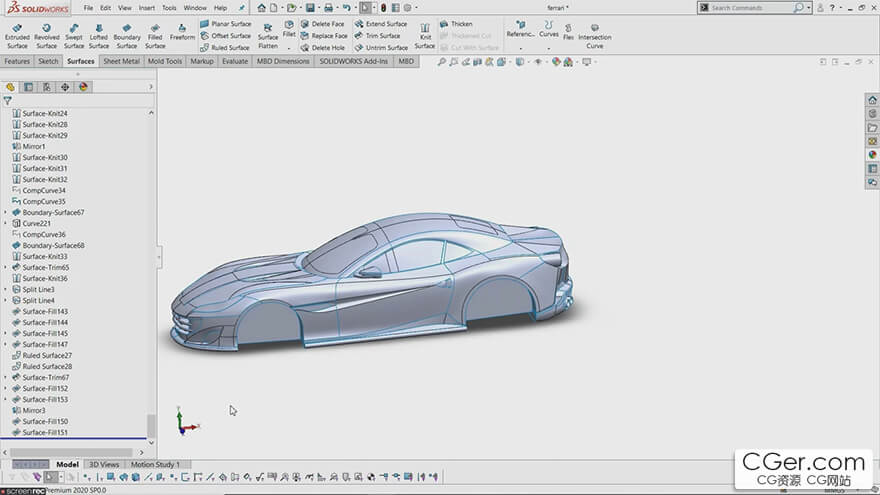Open the Appearances icon in task pane
This screenshot has height=495, width=880.
(872, 154)
